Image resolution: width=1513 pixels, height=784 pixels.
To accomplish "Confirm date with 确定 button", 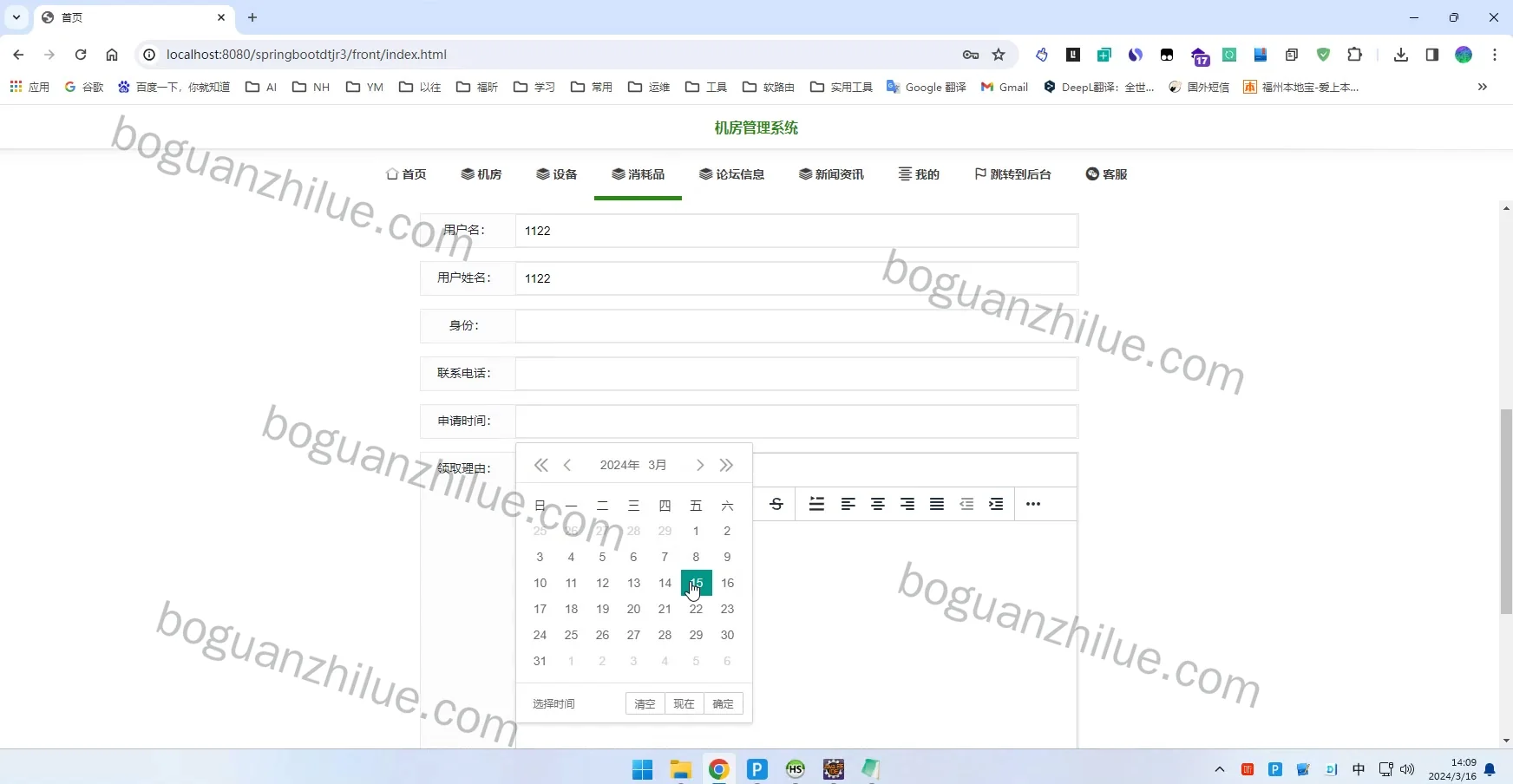I will click(724, 703).
